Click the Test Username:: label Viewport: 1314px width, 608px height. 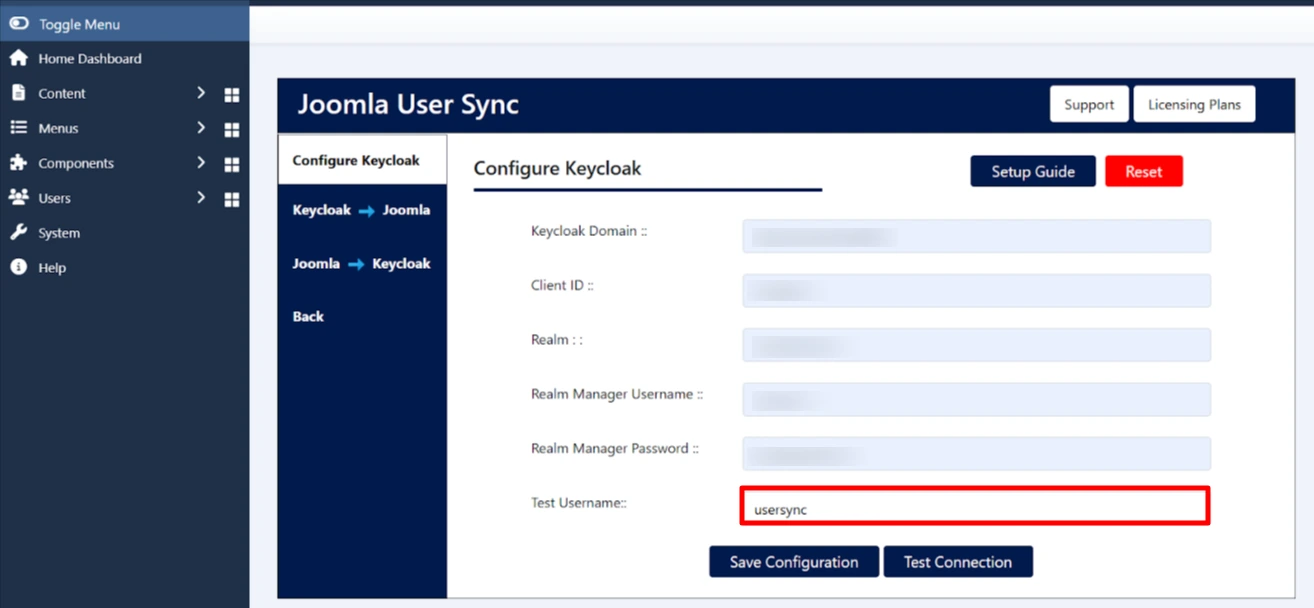578,503
